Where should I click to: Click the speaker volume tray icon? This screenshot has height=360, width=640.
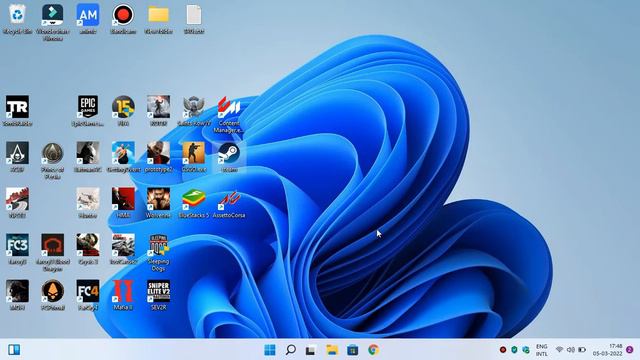click(x=571, y=350)
